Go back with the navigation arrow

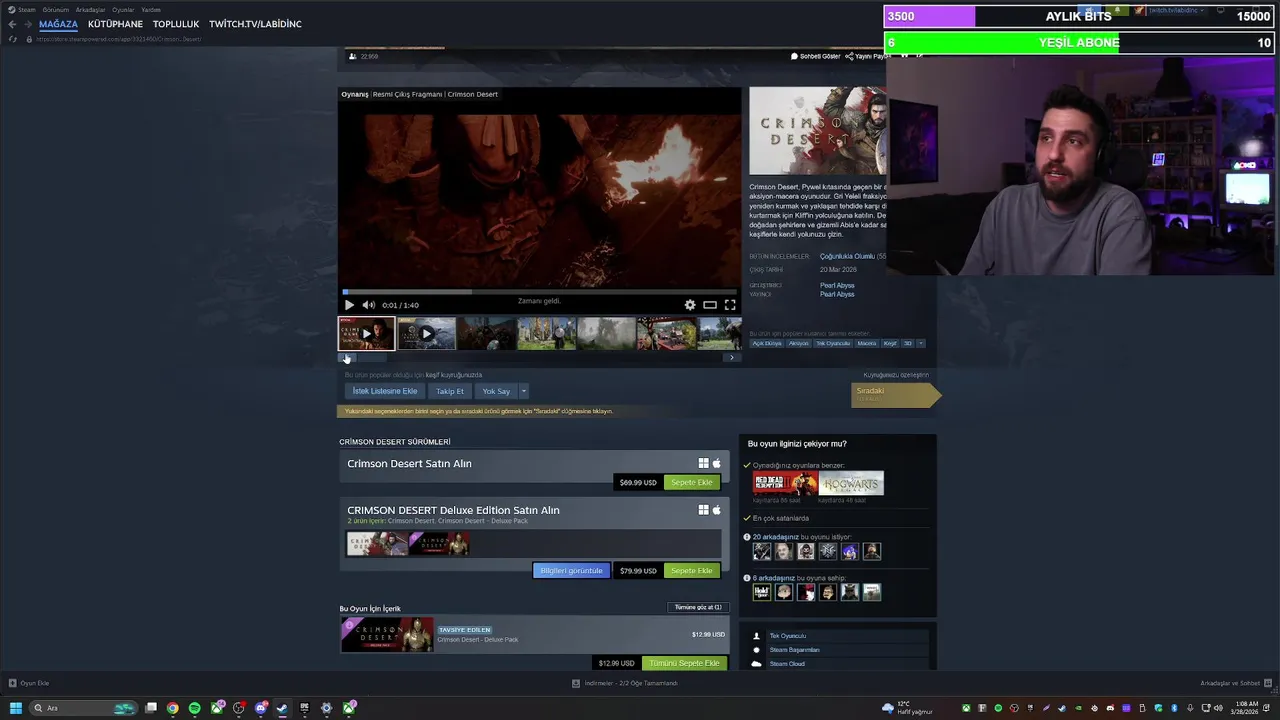click(12, 24)
